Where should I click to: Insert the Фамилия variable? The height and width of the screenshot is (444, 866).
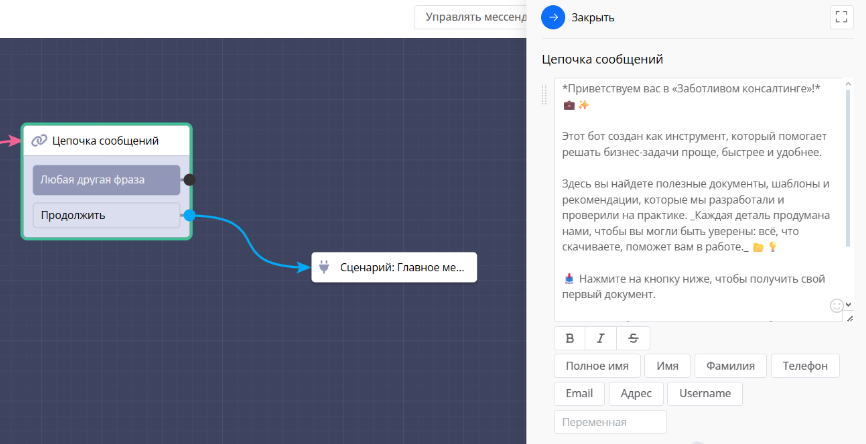tap(731, 366)
